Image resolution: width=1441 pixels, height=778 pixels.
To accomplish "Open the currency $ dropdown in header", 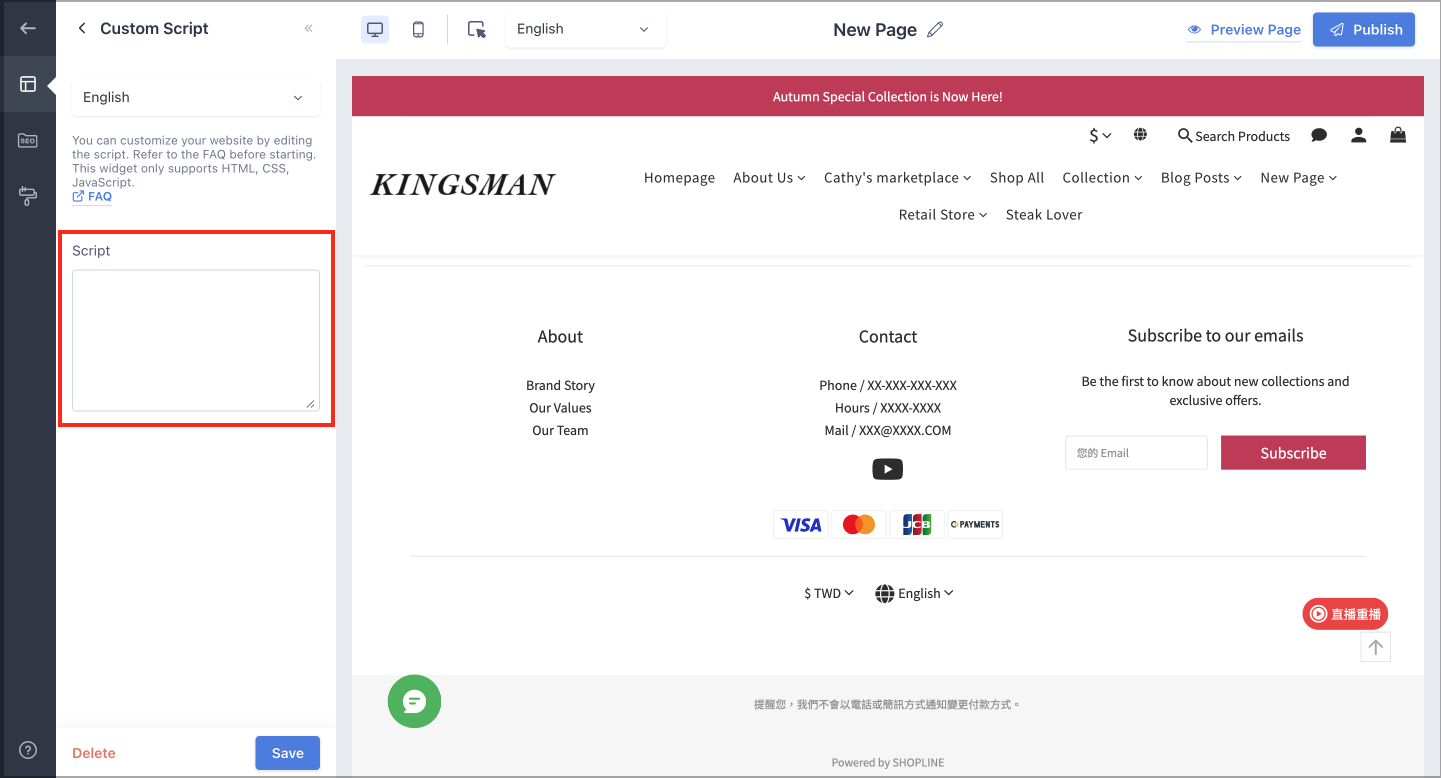I will (1100, 136).
